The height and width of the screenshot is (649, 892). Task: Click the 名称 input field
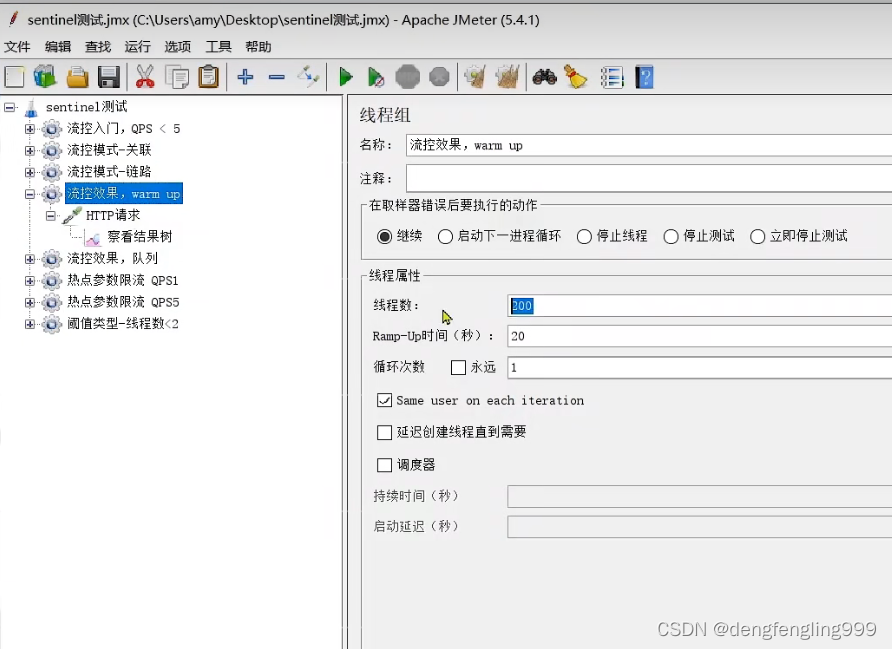(649, 146)
